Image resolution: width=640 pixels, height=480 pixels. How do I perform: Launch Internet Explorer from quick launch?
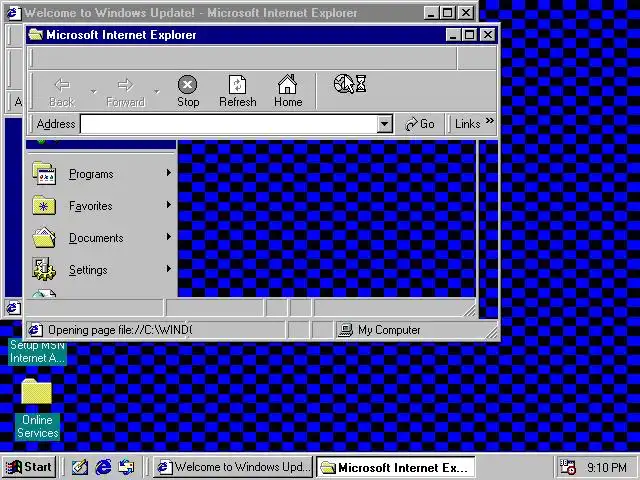point(103,467)
